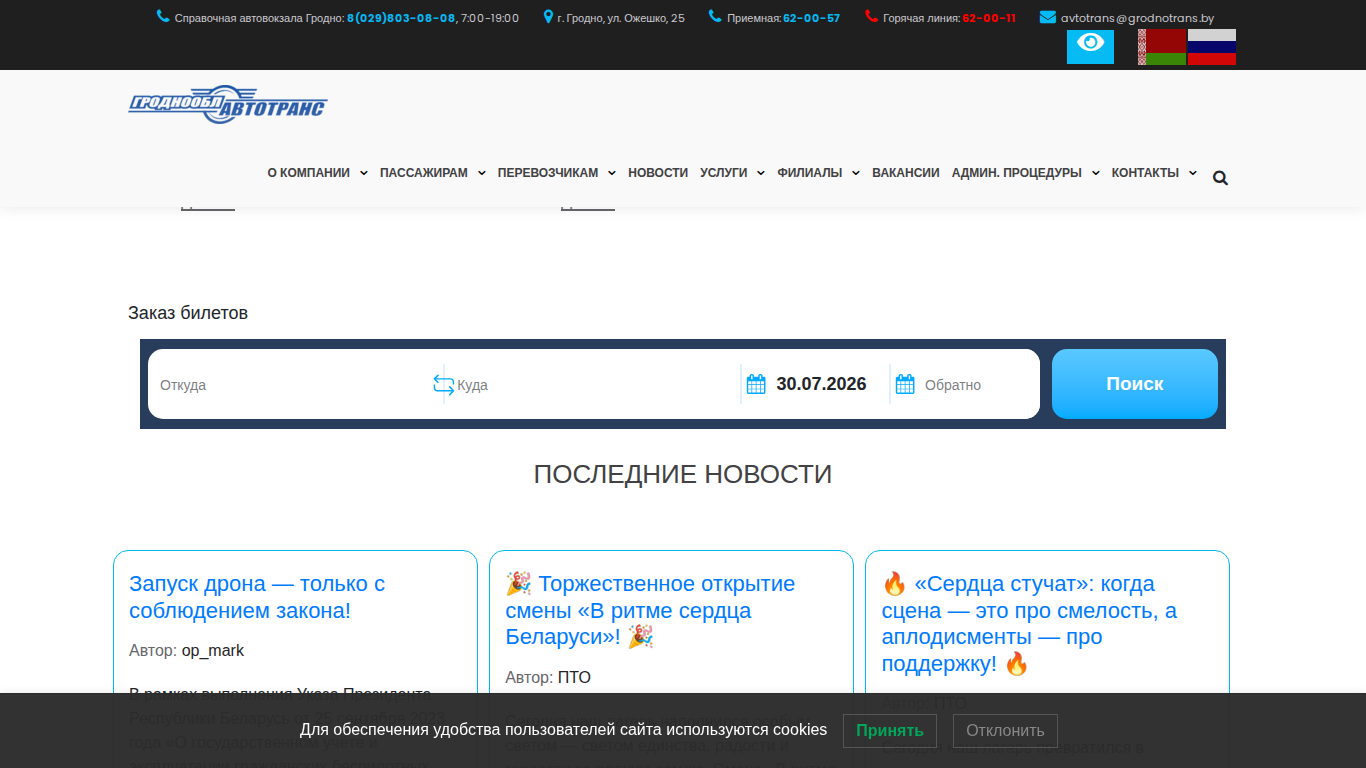Open the Услуги menu item
Image resolution: width=1366 pixels, height=768 pixels.
click(x=724, y=173)
